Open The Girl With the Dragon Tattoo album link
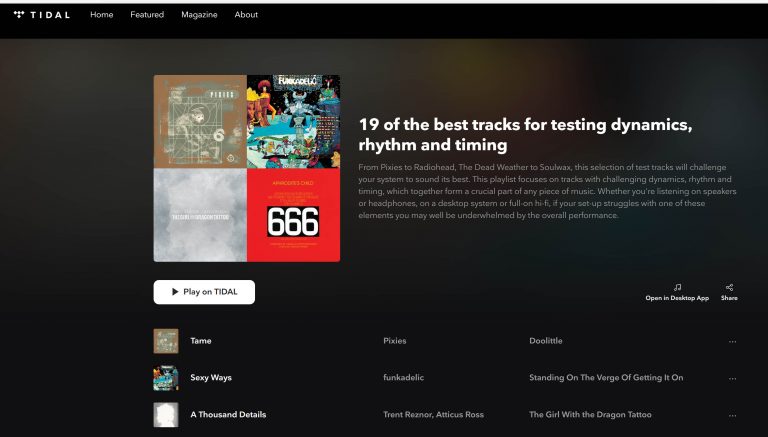 pyautogui.click(x=590, y=414)
